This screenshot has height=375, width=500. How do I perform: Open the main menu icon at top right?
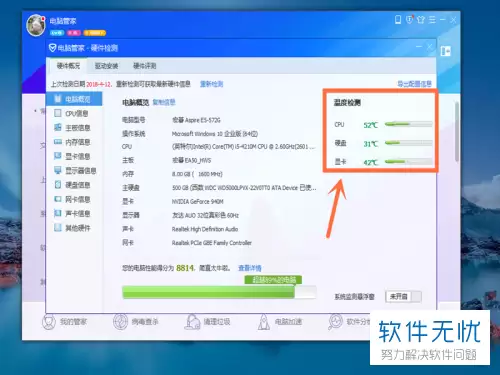[x=432, y=20]
